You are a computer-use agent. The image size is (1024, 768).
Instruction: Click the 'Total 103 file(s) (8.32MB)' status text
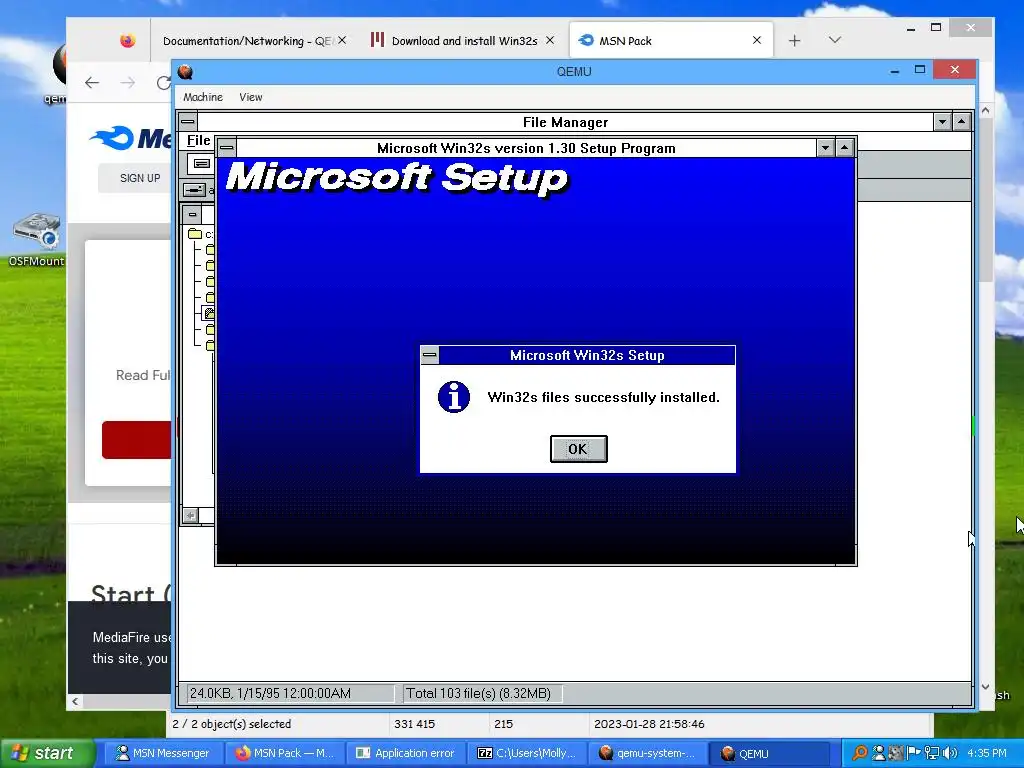(479, 694)
